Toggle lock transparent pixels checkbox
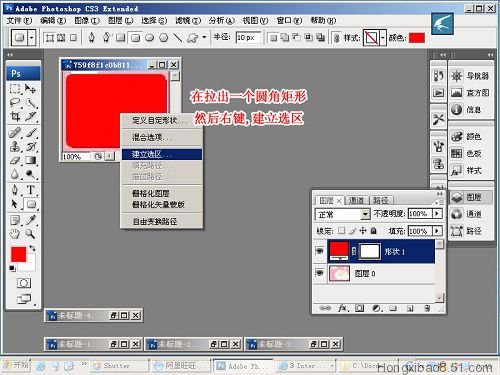The width and height of the screenshot is (500, 375). 341,230
